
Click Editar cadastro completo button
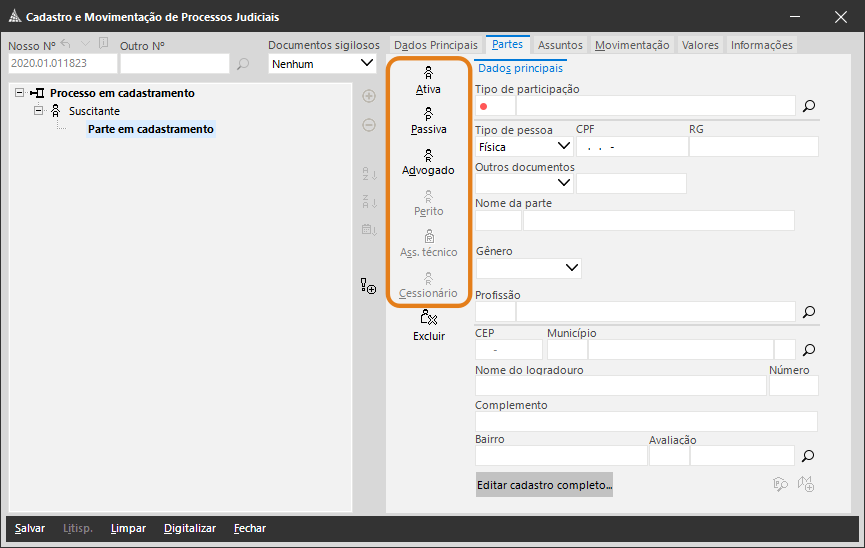544,485
